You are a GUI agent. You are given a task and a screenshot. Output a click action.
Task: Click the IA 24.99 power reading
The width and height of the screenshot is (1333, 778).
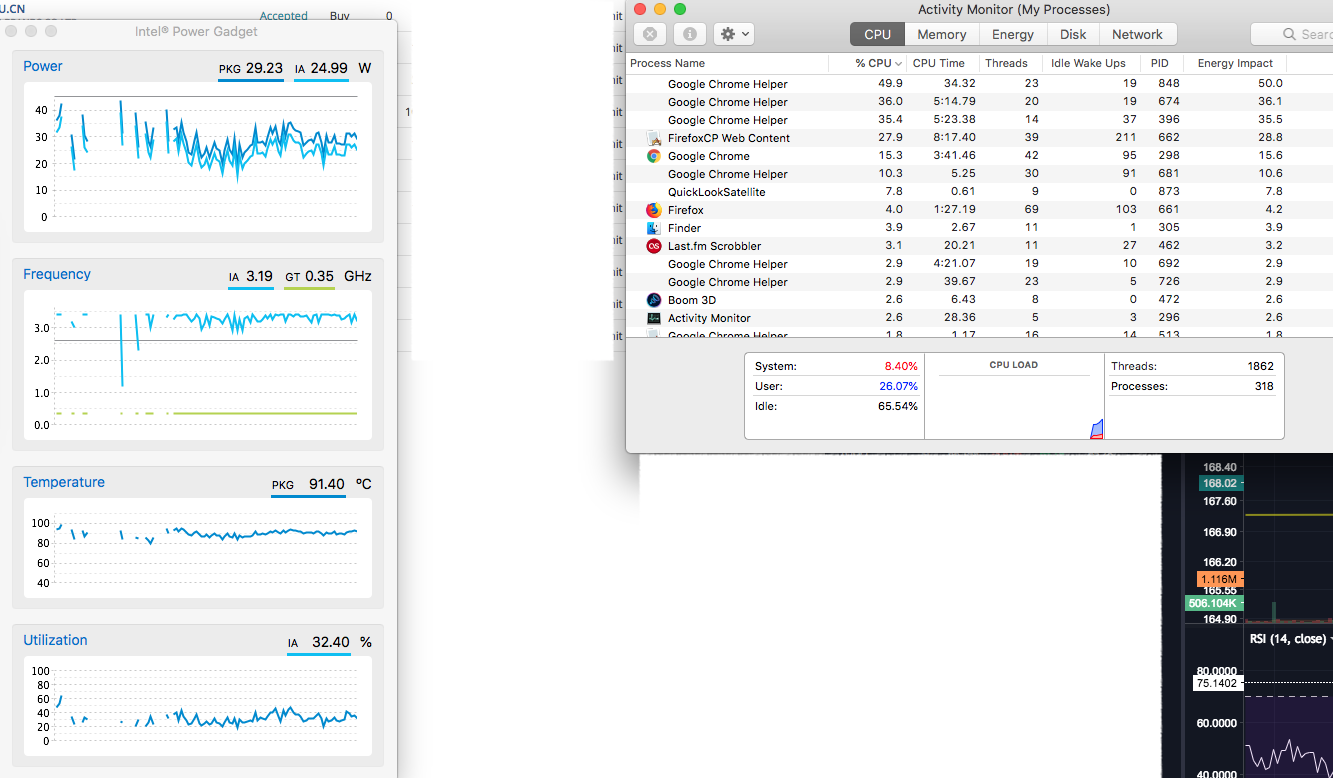click(321, 69)
